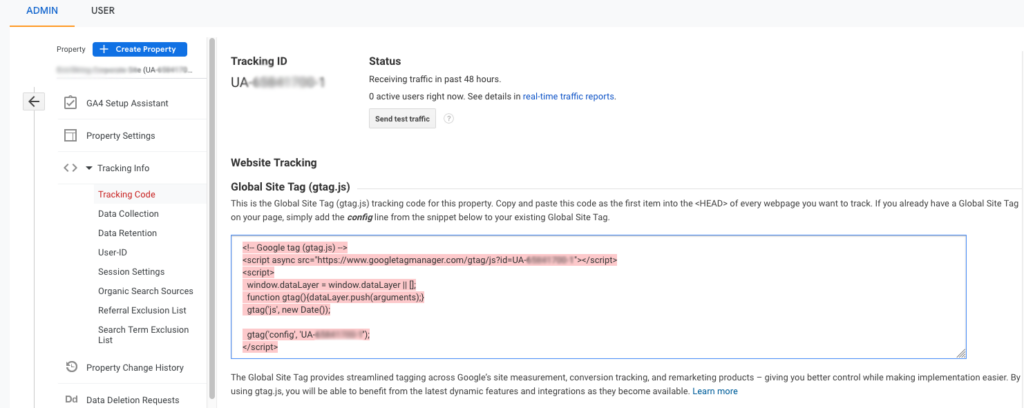The height and width of the screenshot is (408, 1024).
Task: Open the User-ID settings
Action: tap(113, 252)
